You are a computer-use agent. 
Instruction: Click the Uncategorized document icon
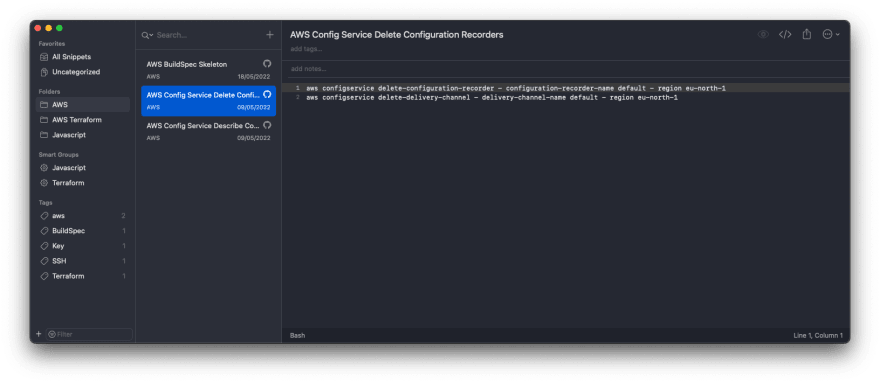tap(44, 72)
